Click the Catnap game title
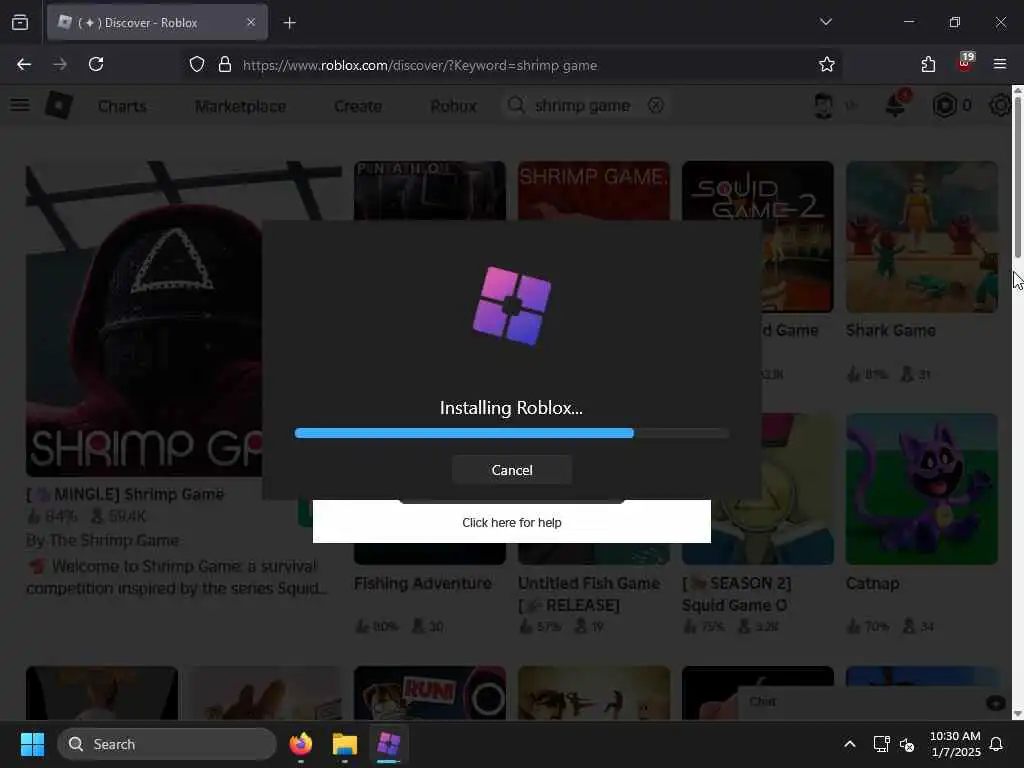Image resolution: width=1024 pixels, height=768 pixels. [872, 583]
